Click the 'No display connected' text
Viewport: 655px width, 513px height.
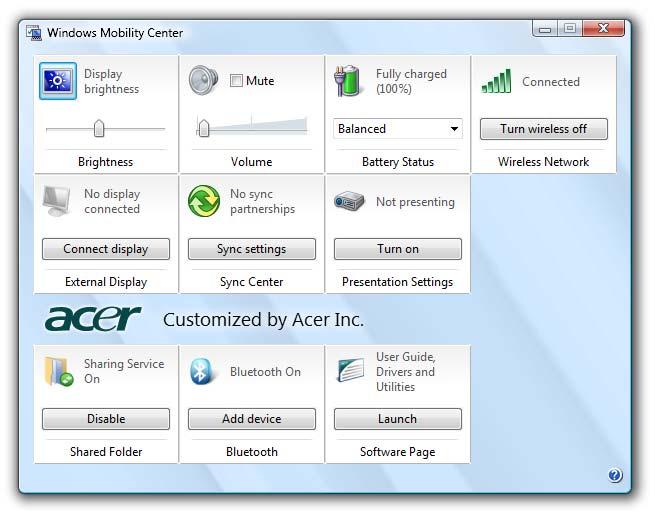click(x=112, y=201)
